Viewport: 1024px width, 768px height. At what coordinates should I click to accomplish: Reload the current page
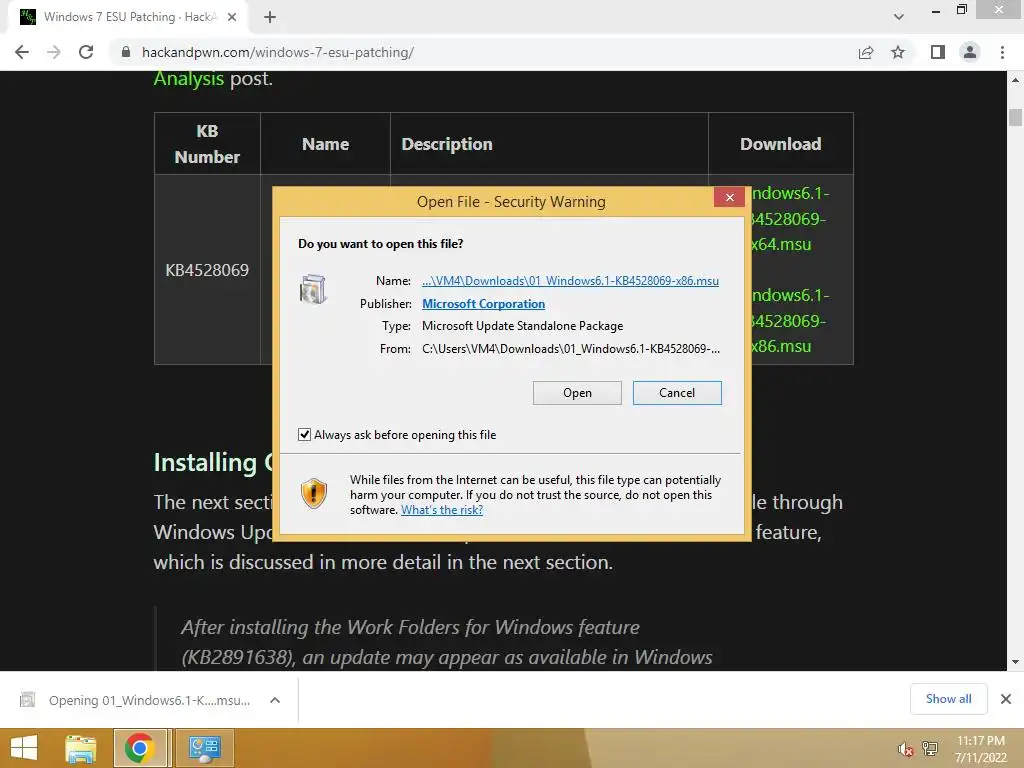point(86,52)
